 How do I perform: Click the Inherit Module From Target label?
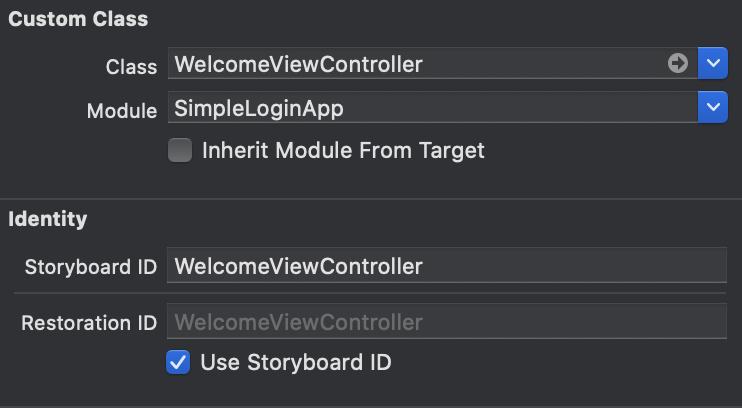[x=343, y=151]
